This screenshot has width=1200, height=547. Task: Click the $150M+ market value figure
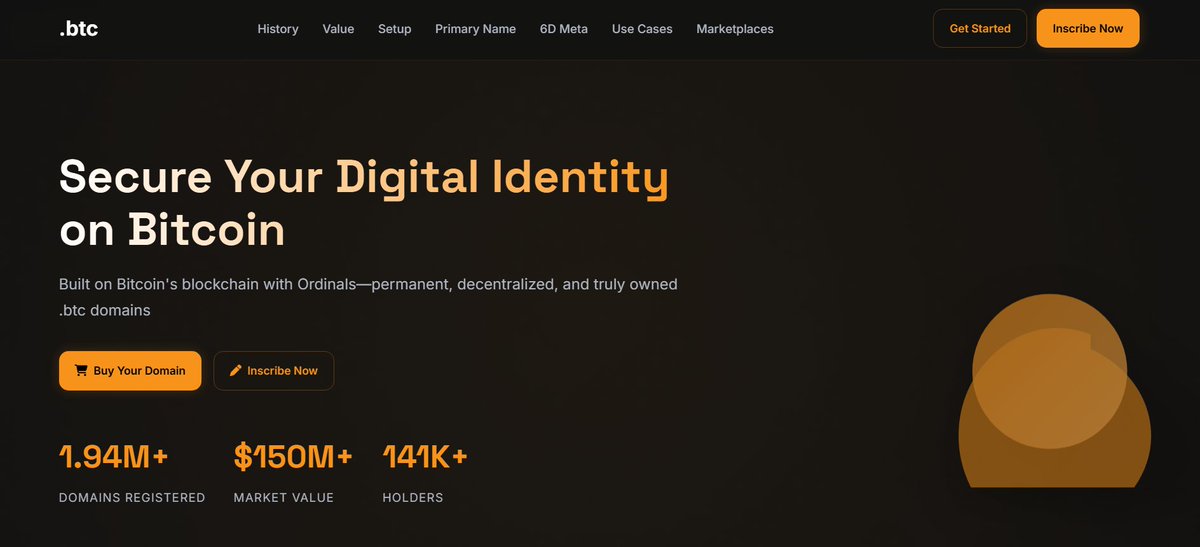(293, 457)
